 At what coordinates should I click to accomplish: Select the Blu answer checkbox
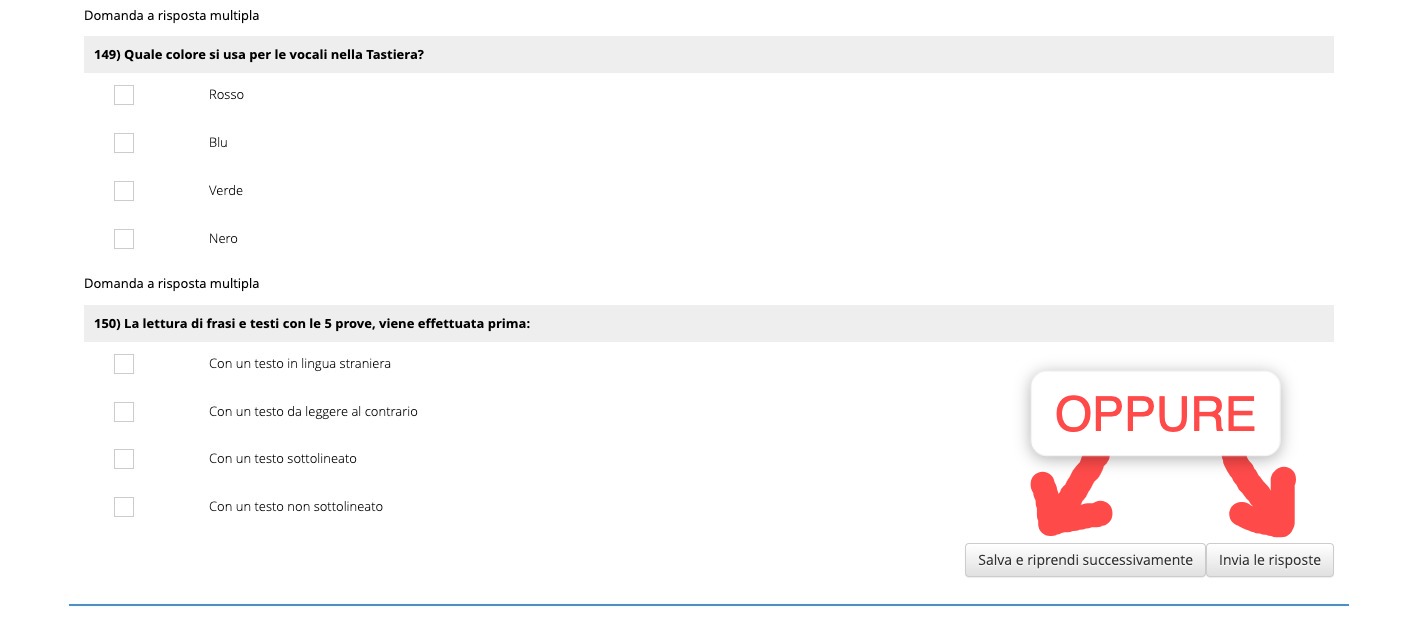click(x=124, y=143)
